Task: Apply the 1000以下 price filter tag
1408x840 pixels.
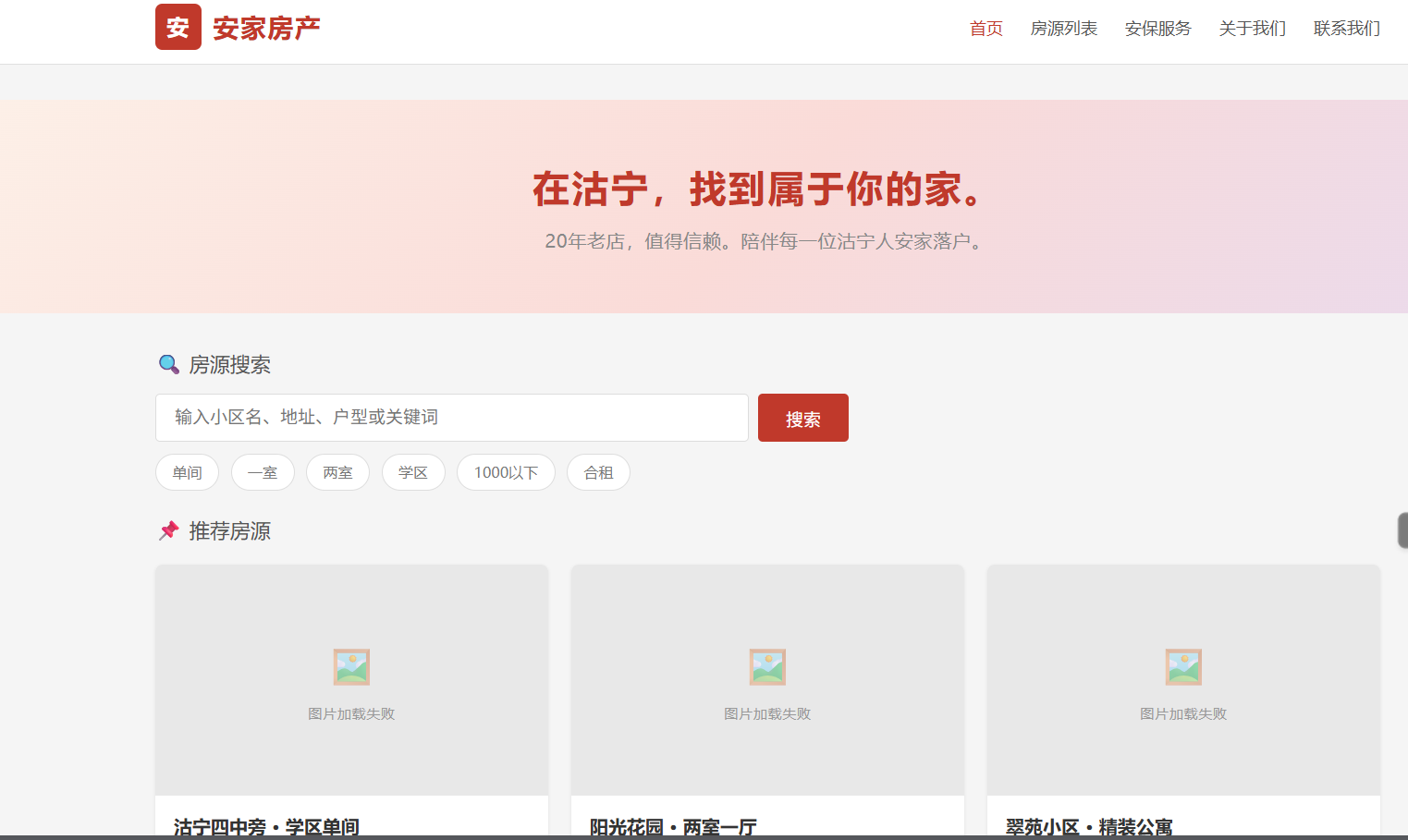Action: 506,472
